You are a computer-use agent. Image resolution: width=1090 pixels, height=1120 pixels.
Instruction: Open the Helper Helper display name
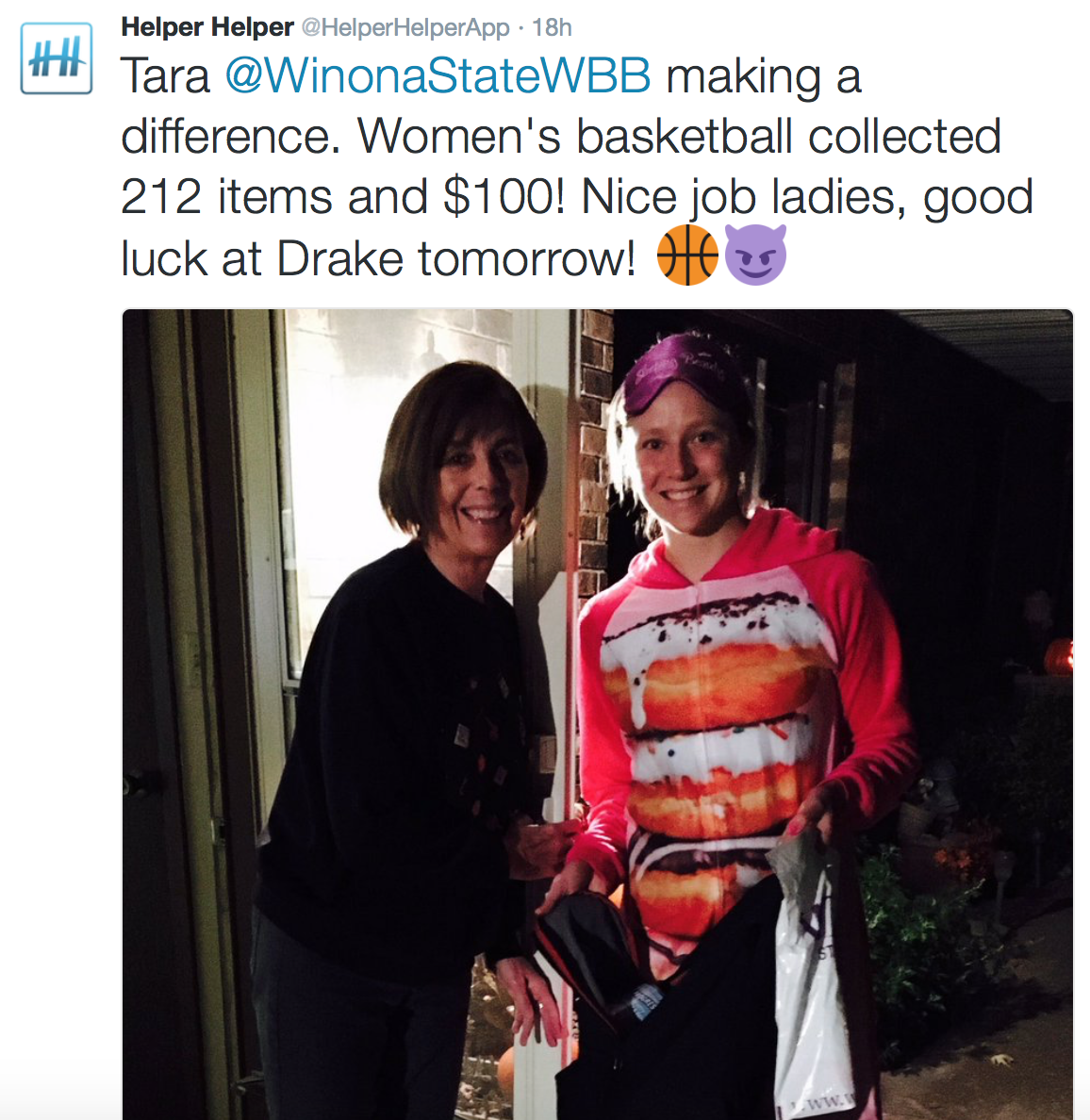click(x=207, y=27)
